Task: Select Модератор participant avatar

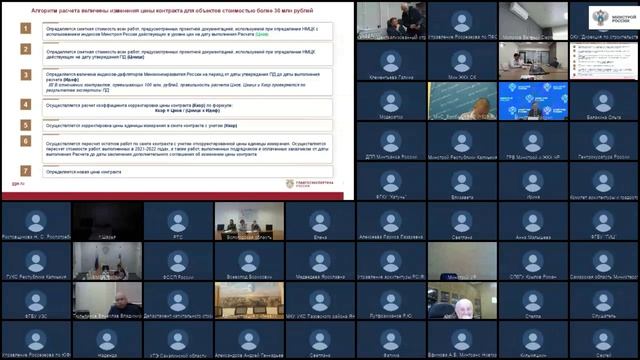Action: coord(391,102)
